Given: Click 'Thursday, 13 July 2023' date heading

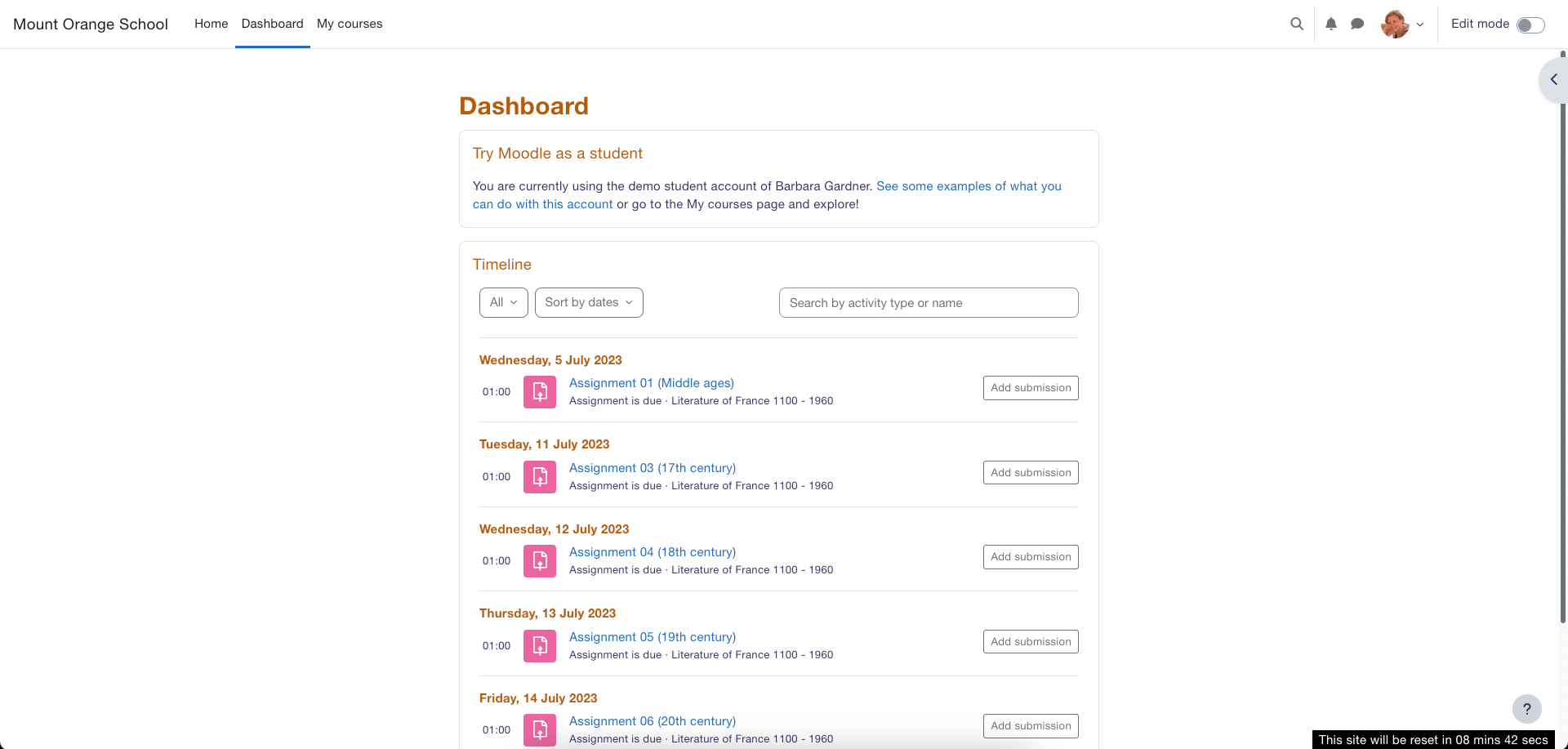Looking at the screenshot, I should (548, 613).
